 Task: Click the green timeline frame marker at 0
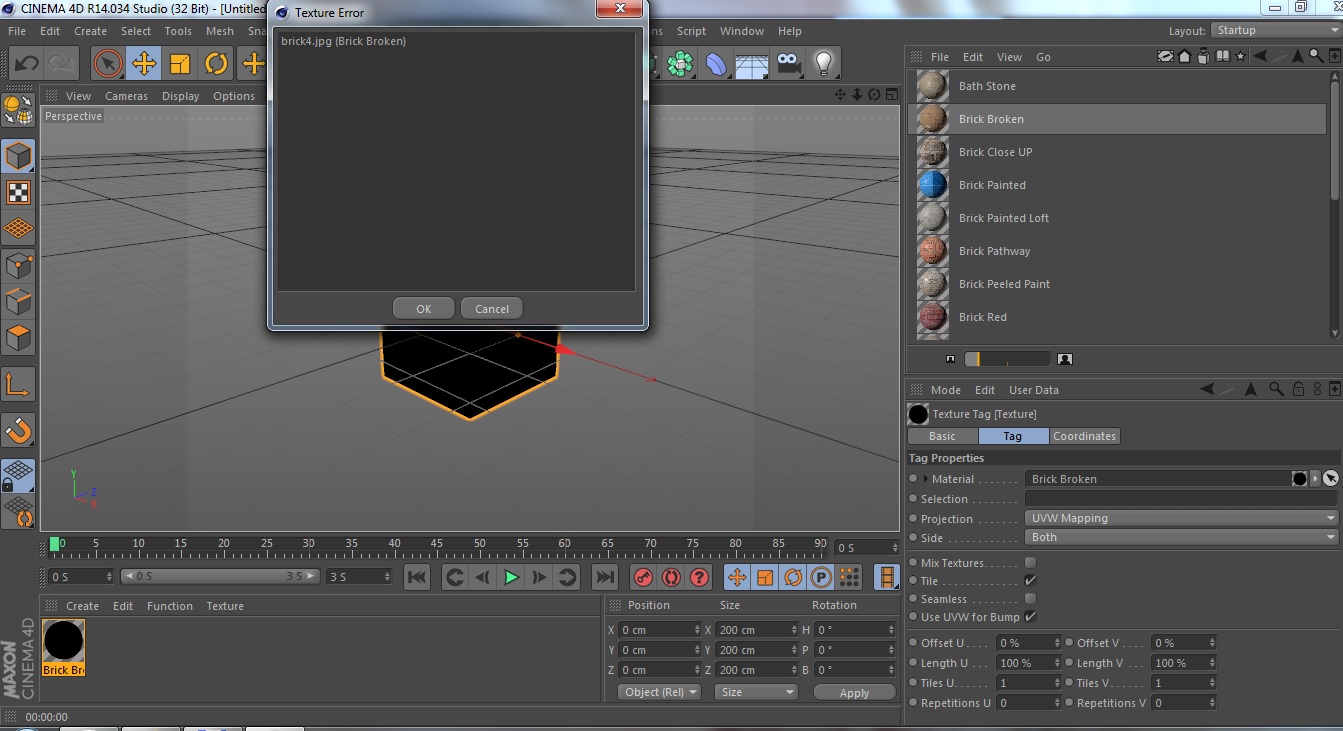(x=55, y=544)
